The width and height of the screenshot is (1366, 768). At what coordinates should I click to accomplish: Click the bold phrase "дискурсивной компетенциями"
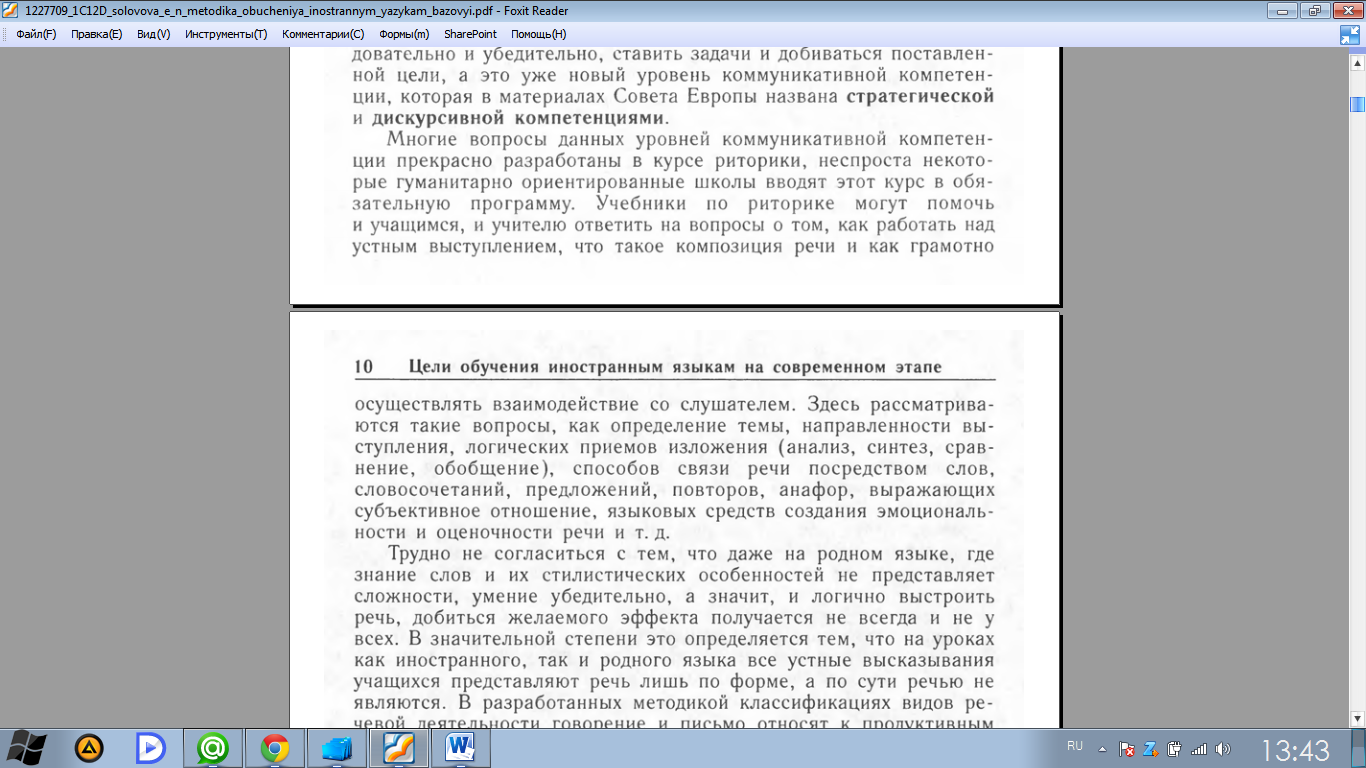click(518, 118)
